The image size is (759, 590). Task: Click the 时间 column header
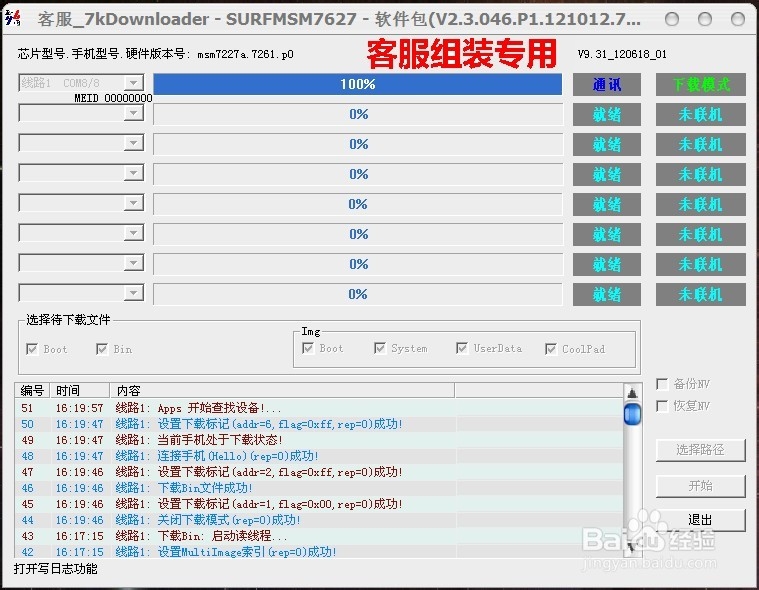pyautogui.click(x=80, y=390)
